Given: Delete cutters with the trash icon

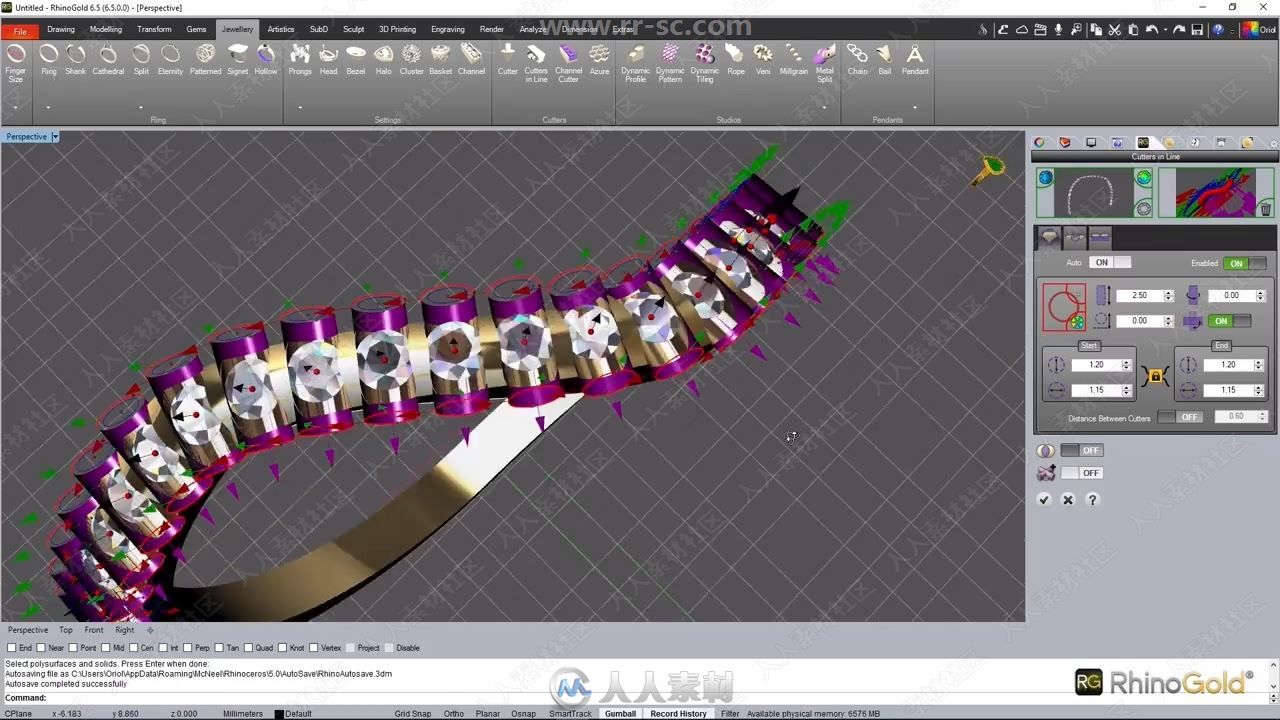Looking at the screenshot, I should coord(1265,209).
